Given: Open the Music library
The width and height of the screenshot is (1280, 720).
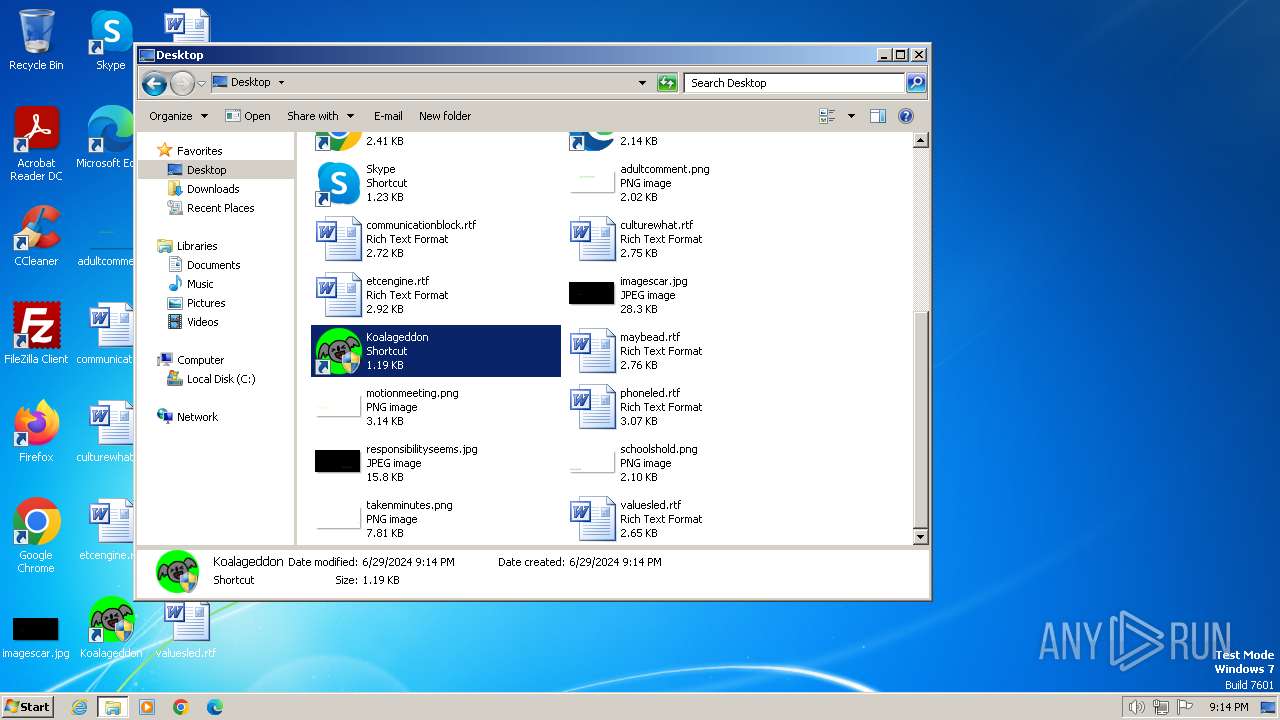Looking at the screenshot, I should 200,284.
